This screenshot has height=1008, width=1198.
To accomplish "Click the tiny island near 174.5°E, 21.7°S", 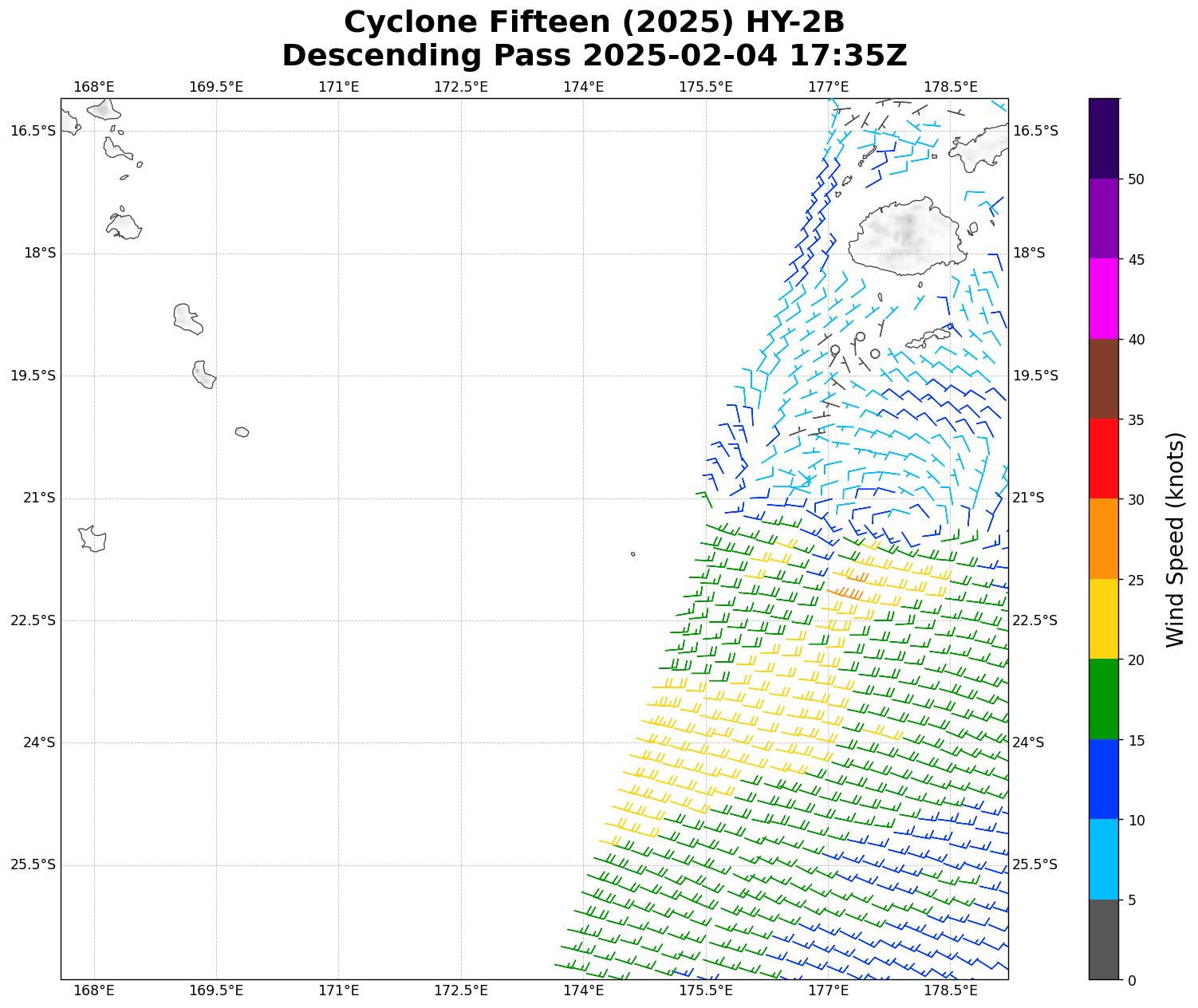I will click(x=632, y=554).
